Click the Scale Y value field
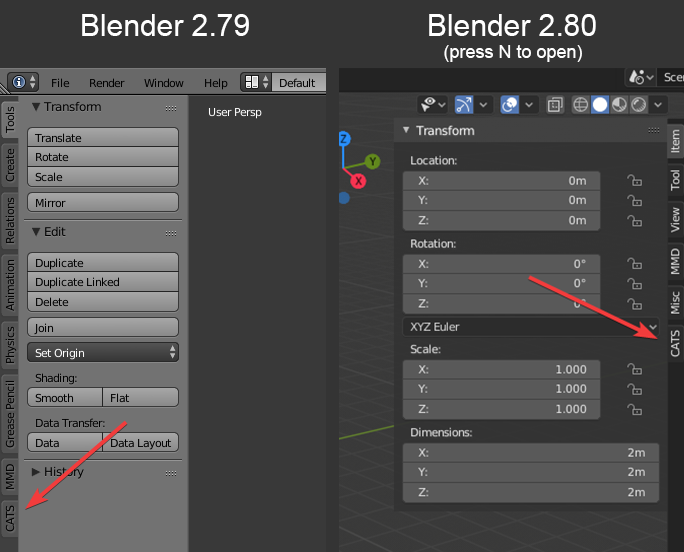Image resolution: width=684 pixels, height=552 pixels. [x=501, y=389]
